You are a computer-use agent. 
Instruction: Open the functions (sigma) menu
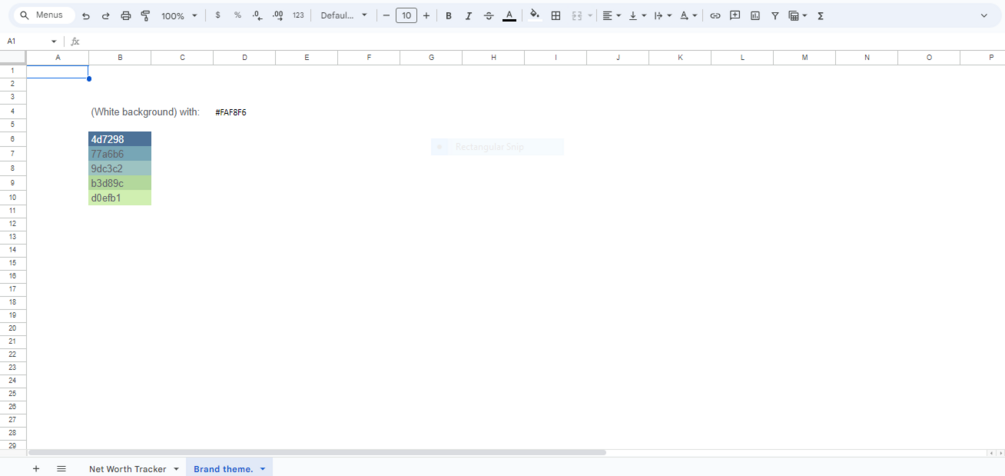(820, 16)
